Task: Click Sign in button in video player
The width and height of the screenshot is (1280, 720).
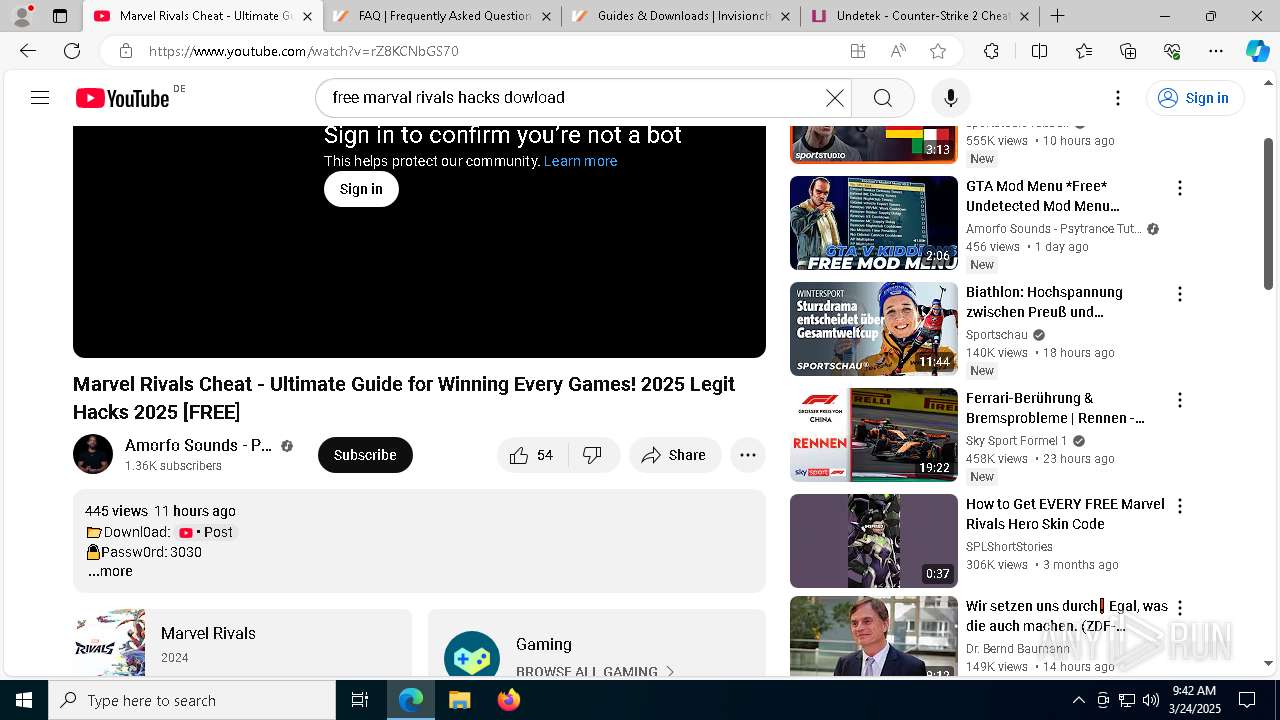Action: 361,189
